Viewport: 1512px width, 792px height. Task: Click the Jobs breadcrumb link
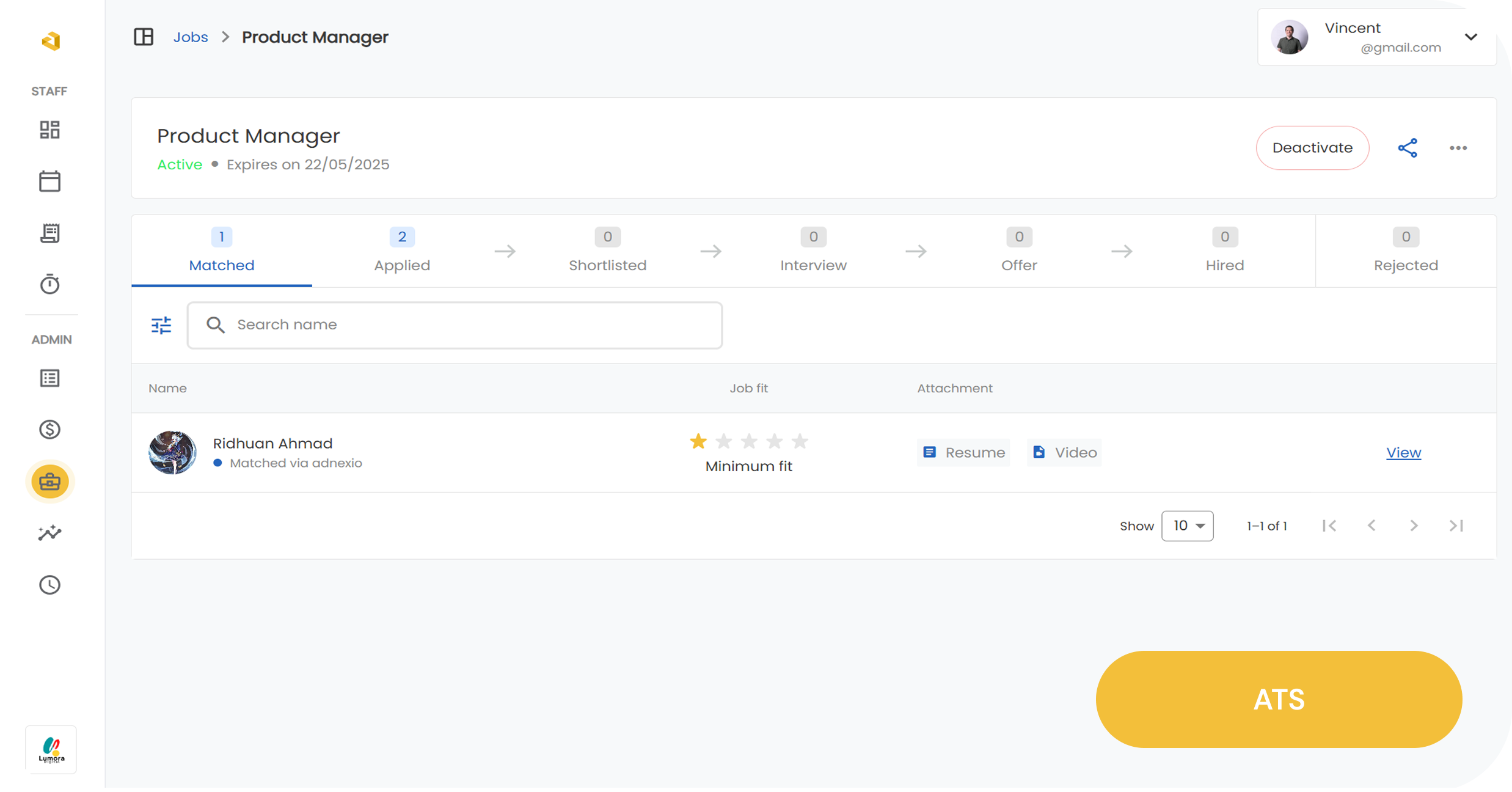pos(191,37)
